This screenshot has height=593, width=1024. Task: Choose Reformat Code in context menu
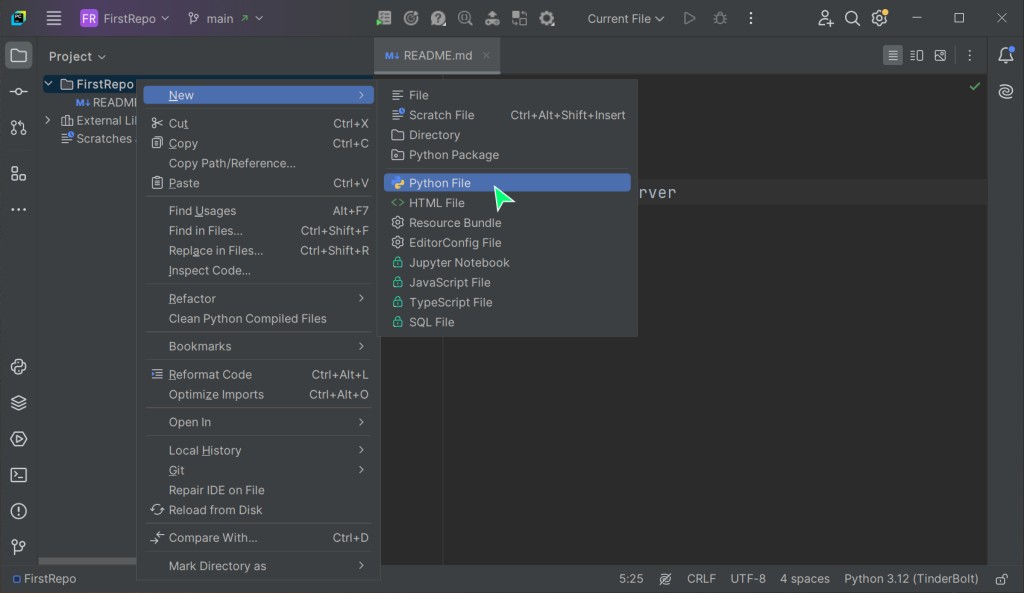[x=210, y=375]
